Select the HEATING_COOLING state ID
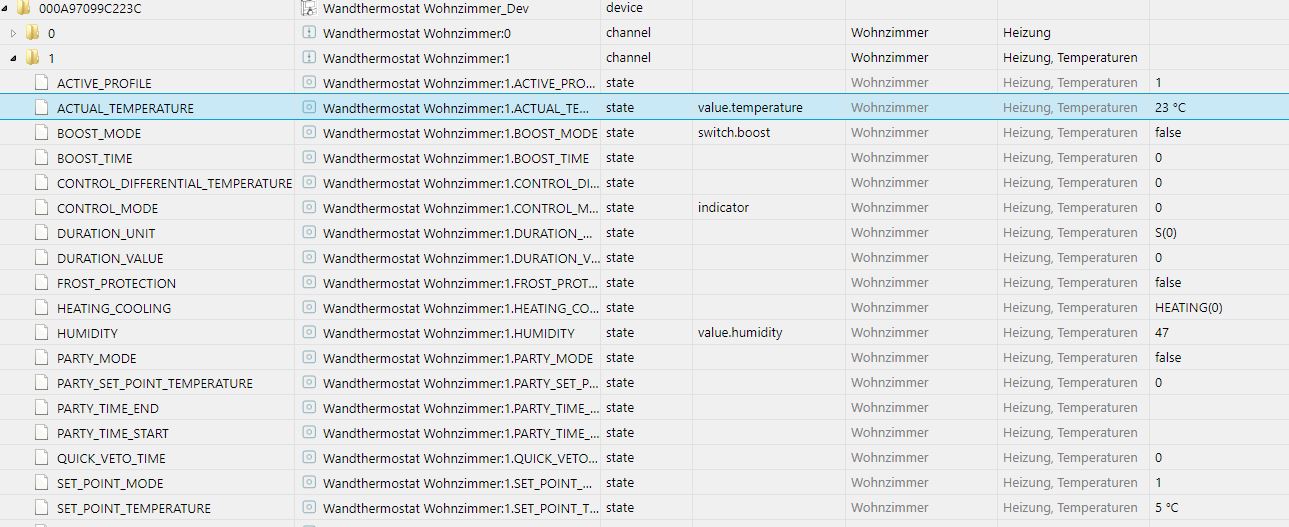This screenshot has height=527, width=1289. click(x=114, y=308)
